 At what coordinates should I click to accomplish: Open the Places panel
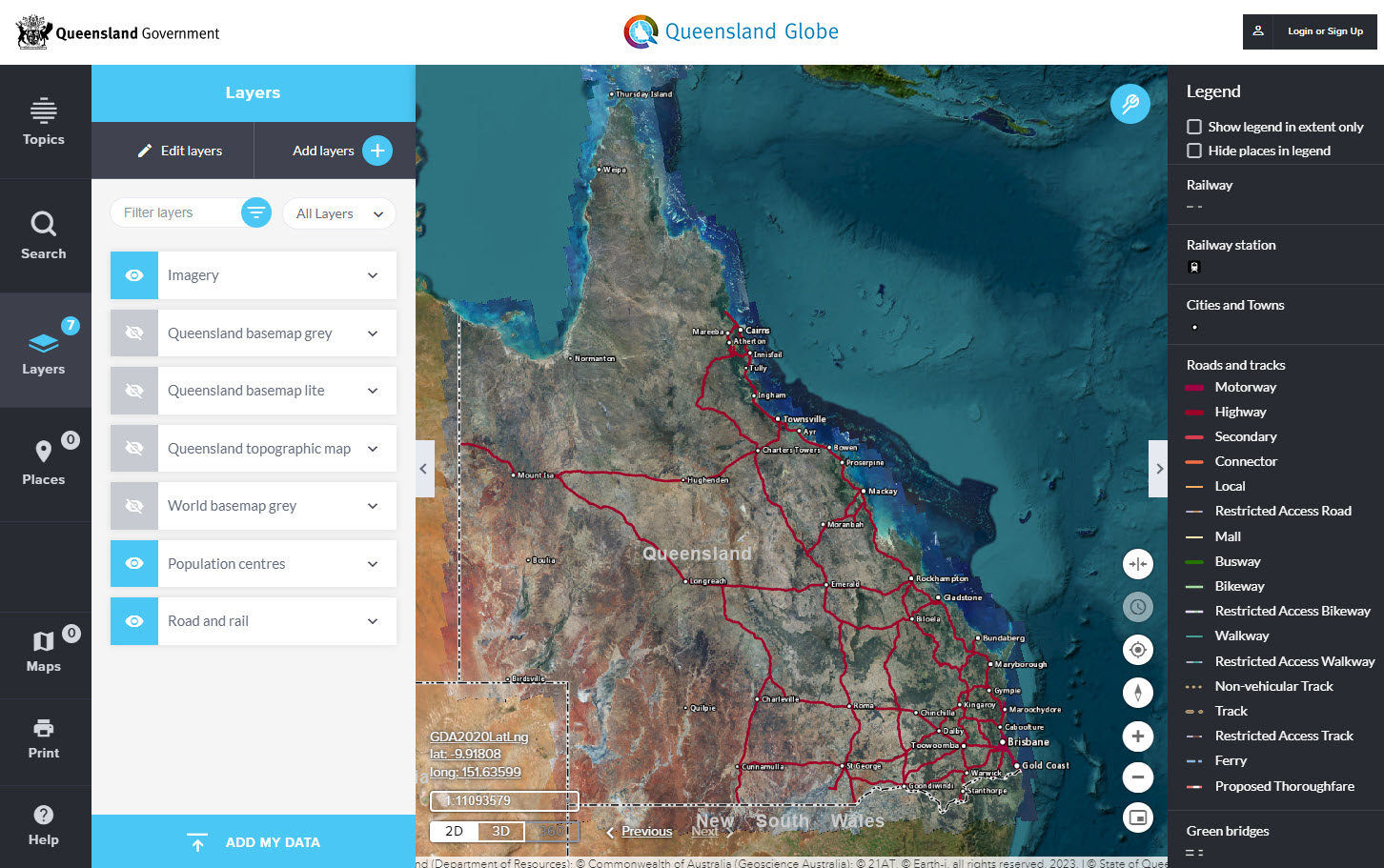[x=44, y=460]
